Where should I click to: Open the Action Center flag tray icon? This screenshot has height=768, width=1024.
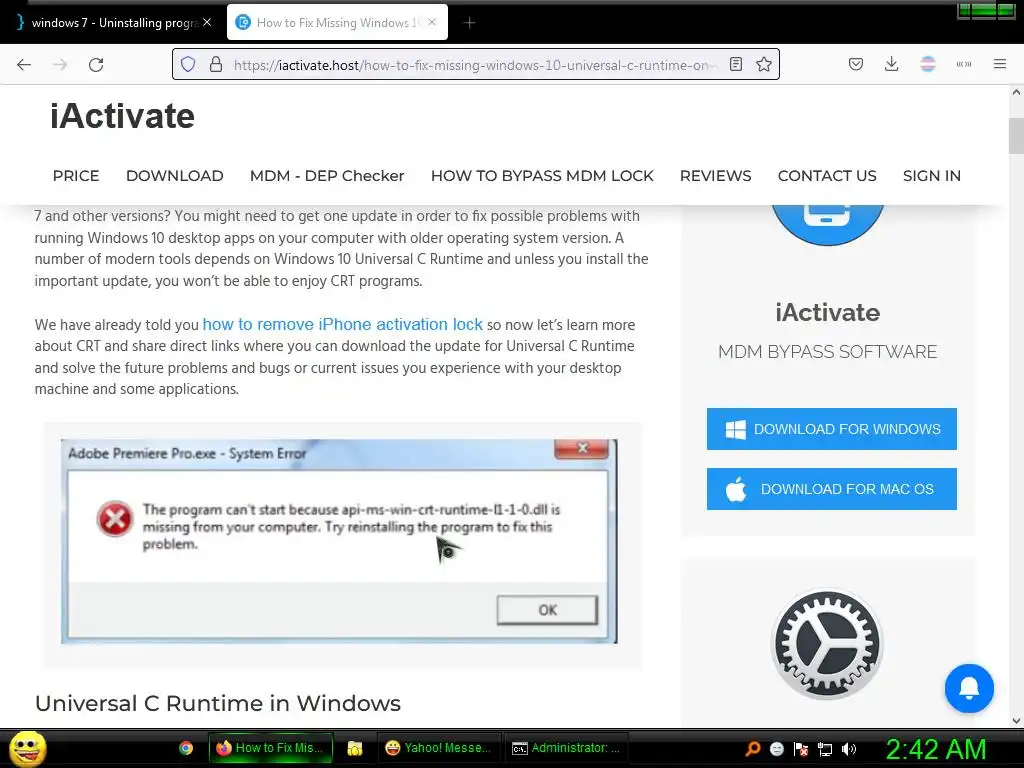click(801, 749)
